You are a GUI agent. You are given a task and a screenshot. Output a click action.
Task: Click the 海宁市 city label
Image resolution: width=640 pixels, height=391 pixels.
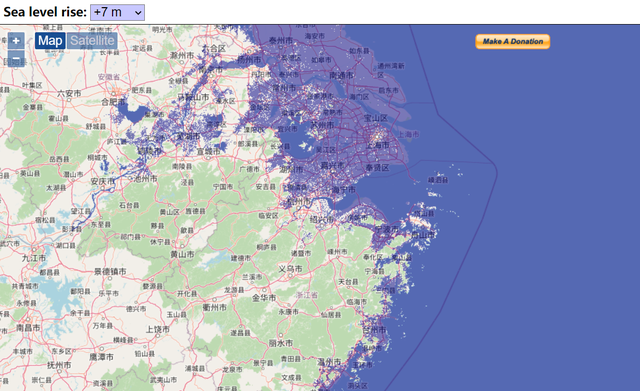tap(343, 189)
